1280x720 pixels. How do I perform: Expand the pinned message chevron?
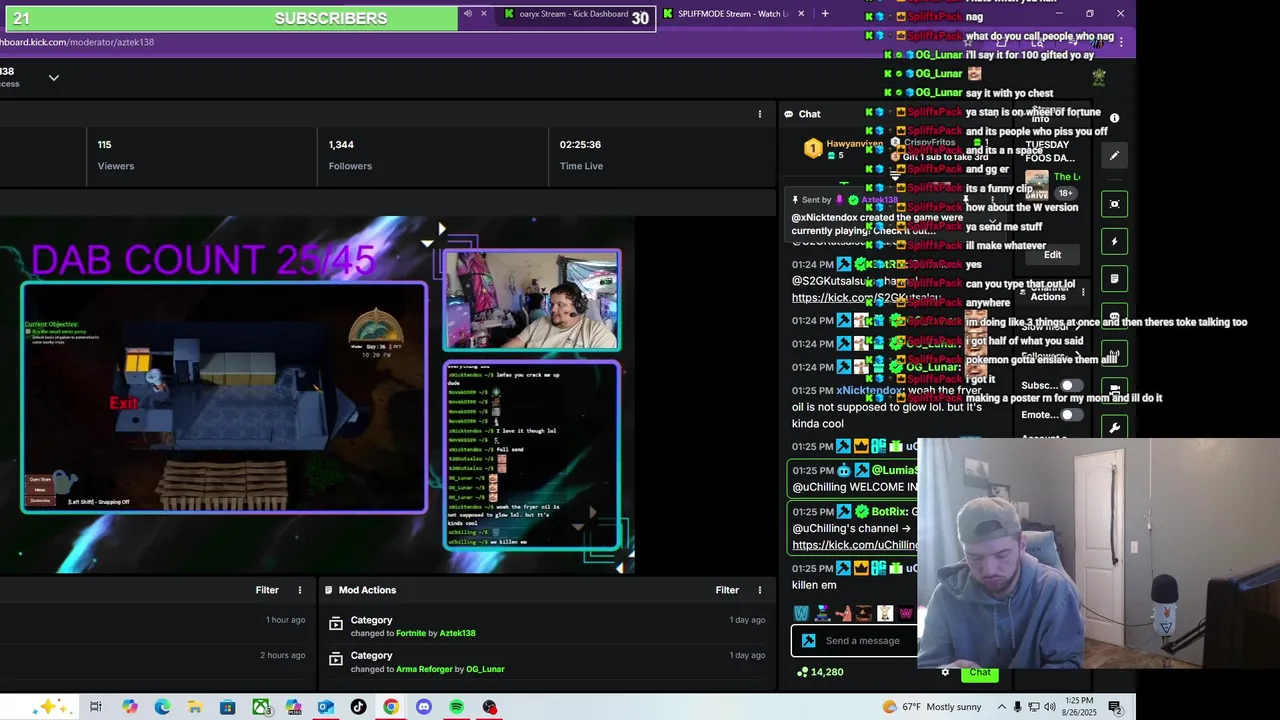click(992, 222)
